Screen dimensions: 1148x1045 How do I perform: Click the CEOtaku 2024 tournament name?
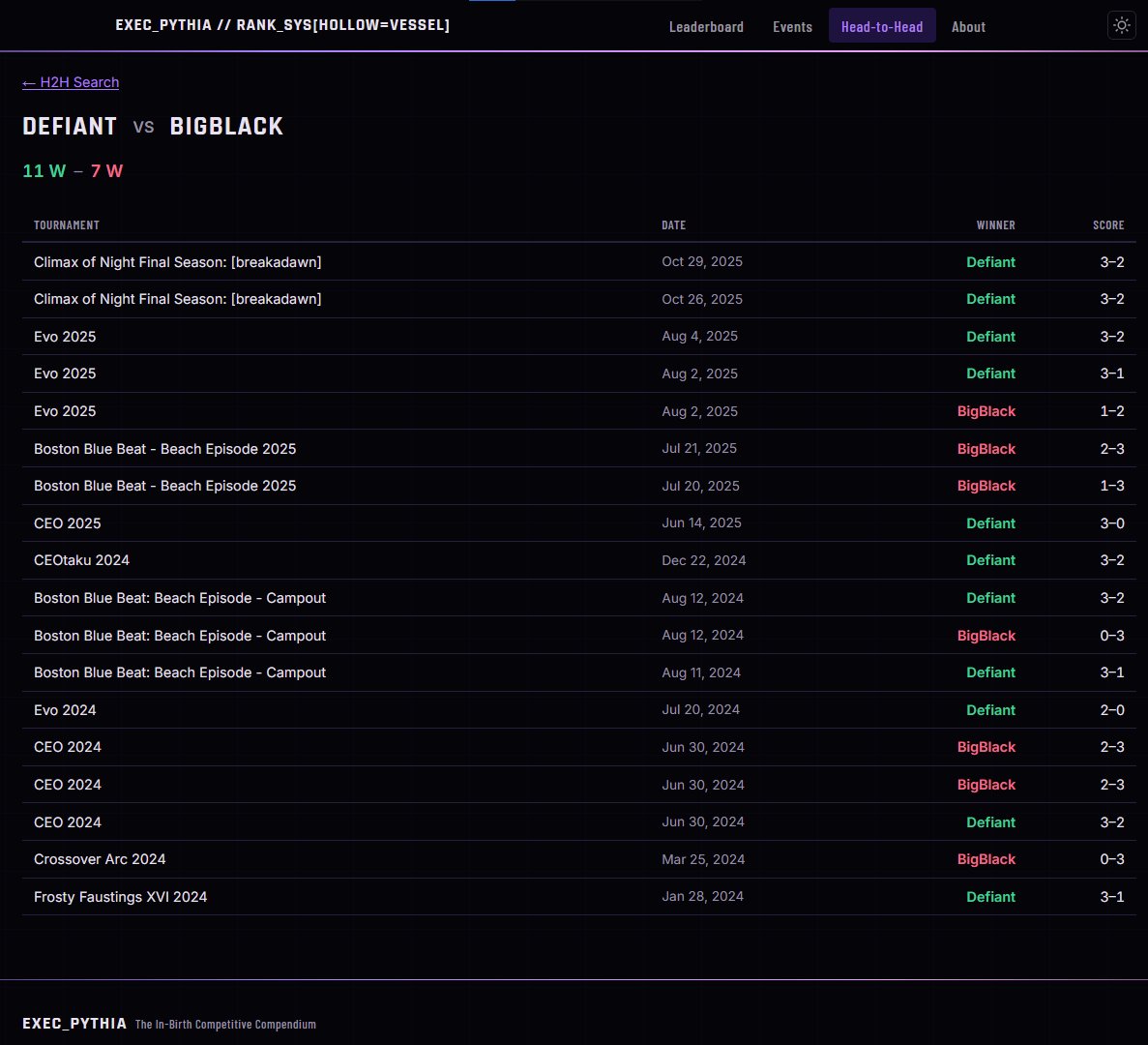point(81,560)
